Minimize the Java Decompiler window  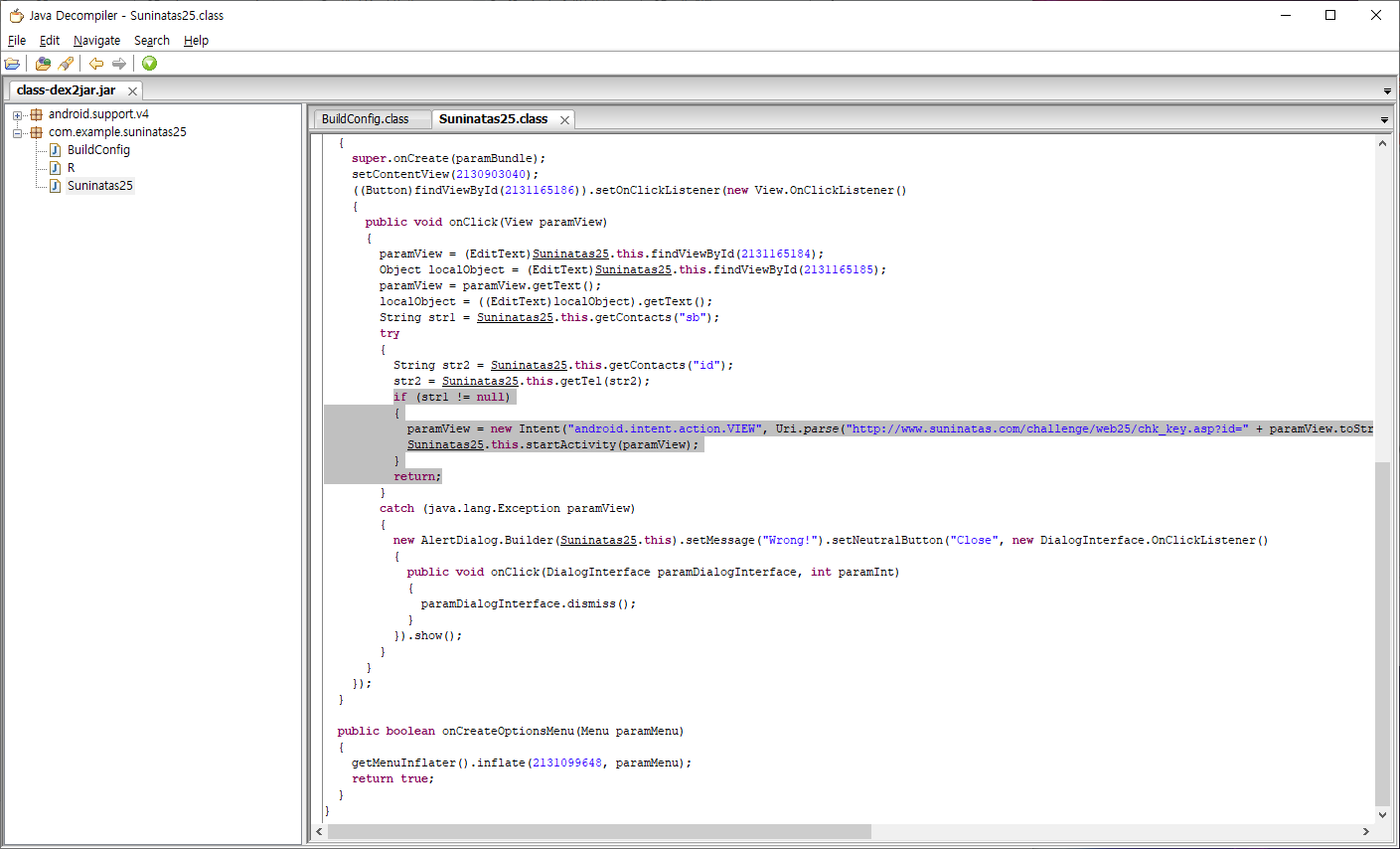1285,15
